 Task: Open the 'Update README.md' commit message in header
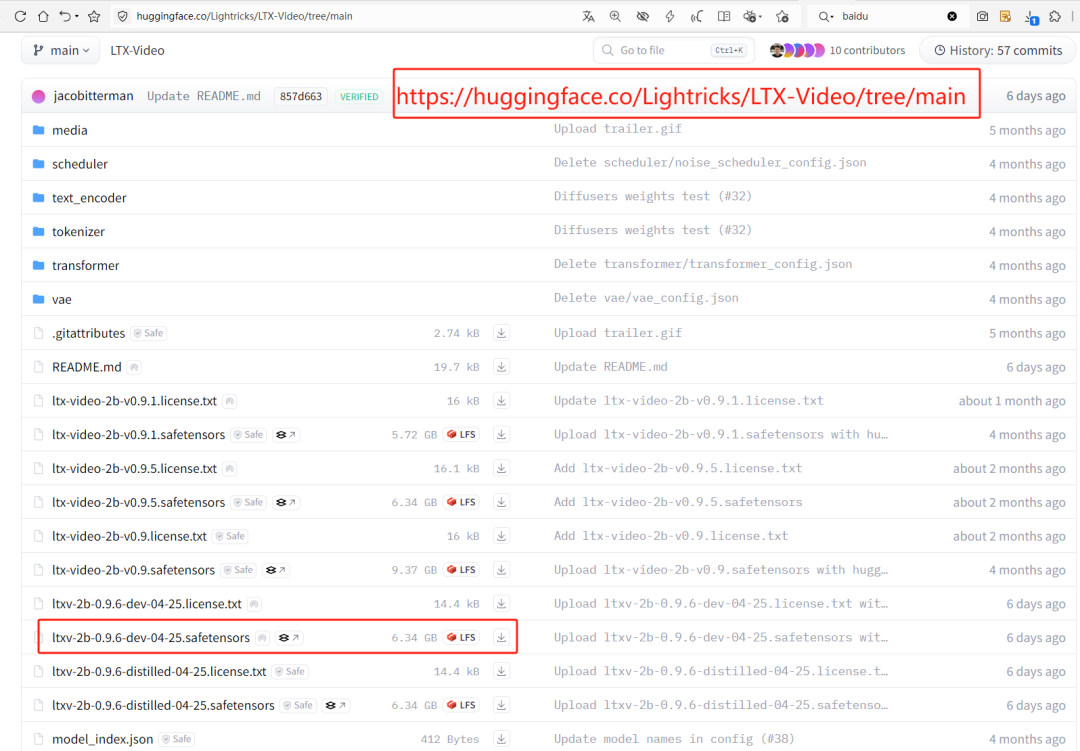click(x=204, y=96)
